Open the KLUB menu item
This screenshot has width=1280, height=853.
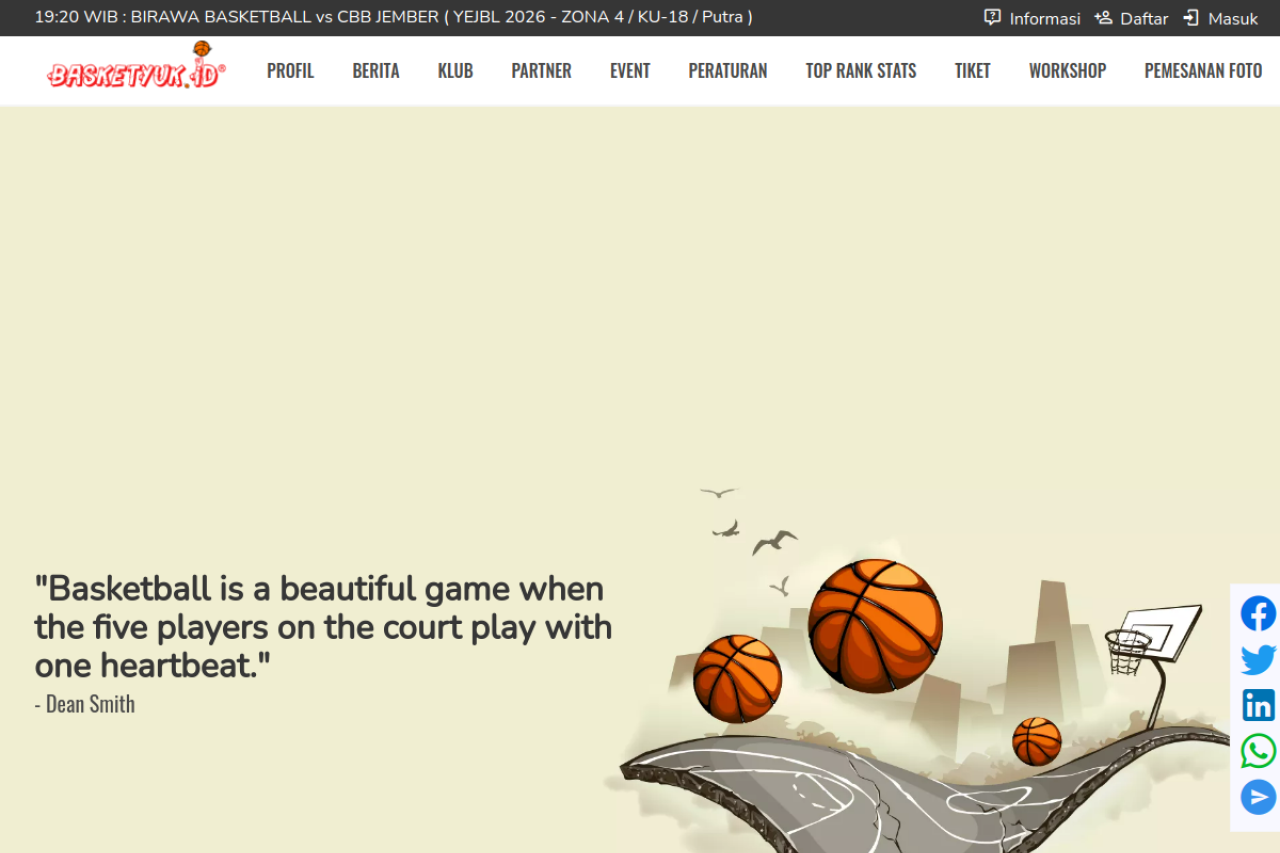tap(455, 71)
